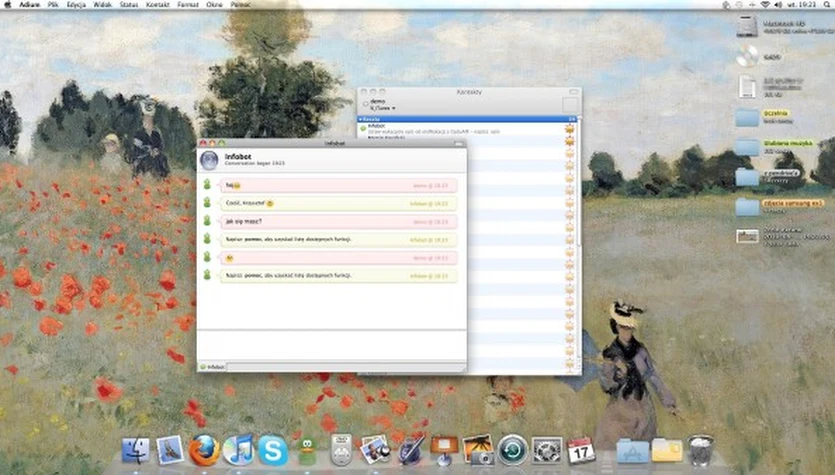
Task: Open the Format menu in menu bar
Action: [x=188, y=5]
